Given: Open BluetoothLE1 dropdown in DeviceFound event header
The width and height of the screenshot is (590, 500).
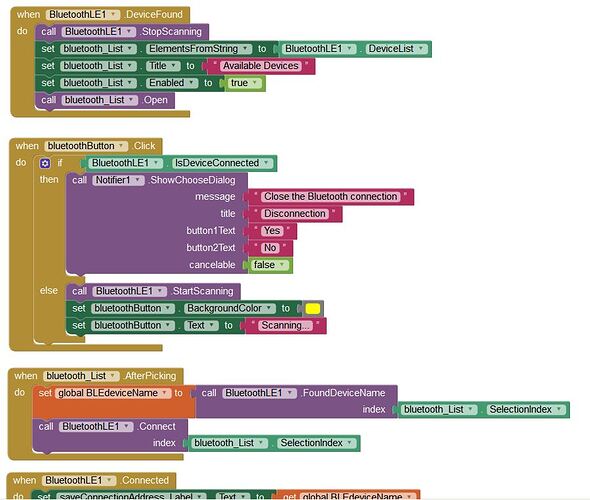Looking at the screenshot, I should point(83,15).
